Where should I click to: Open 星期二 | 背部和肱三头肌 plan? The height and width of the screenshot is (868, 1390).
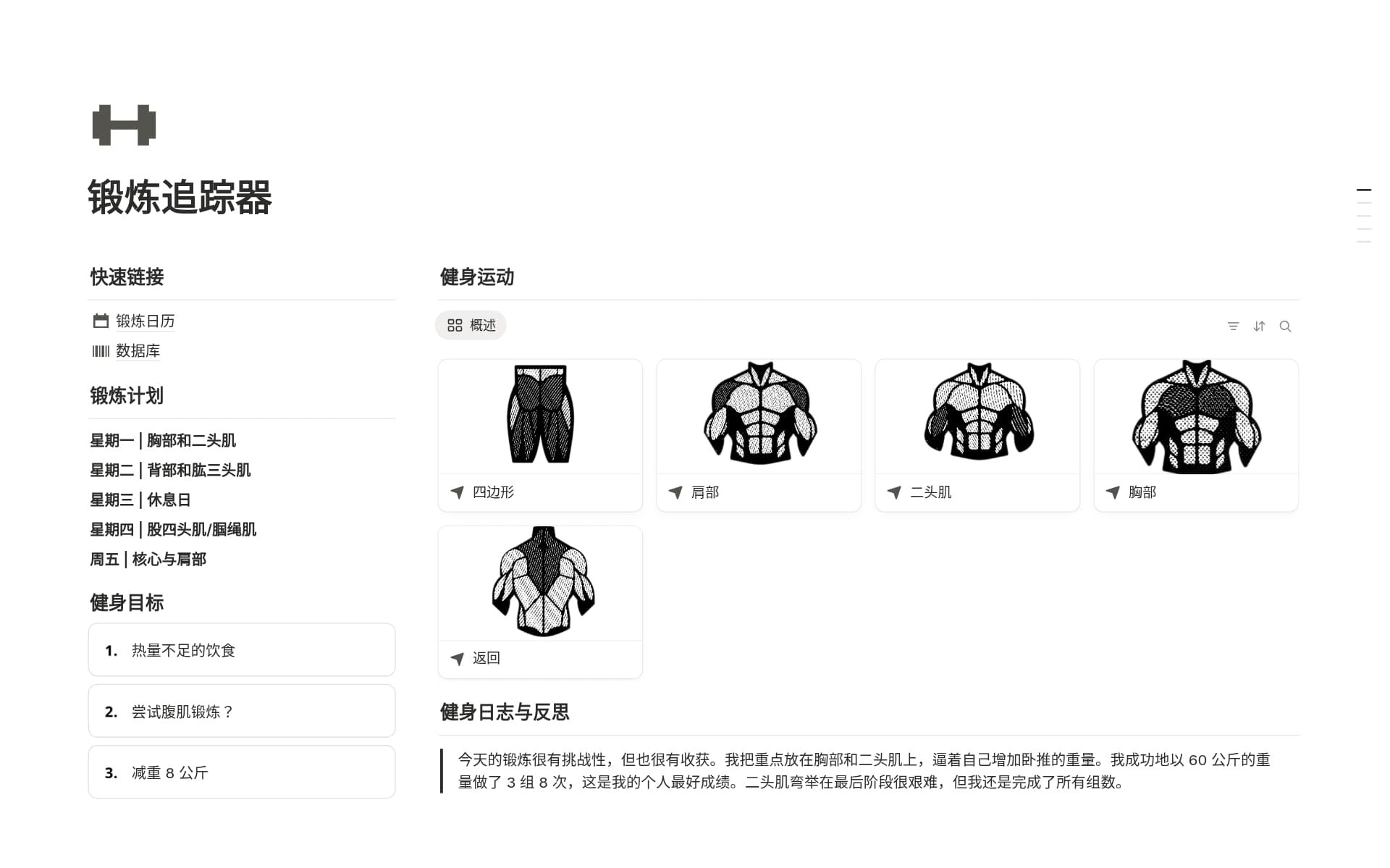pos(170,470)
